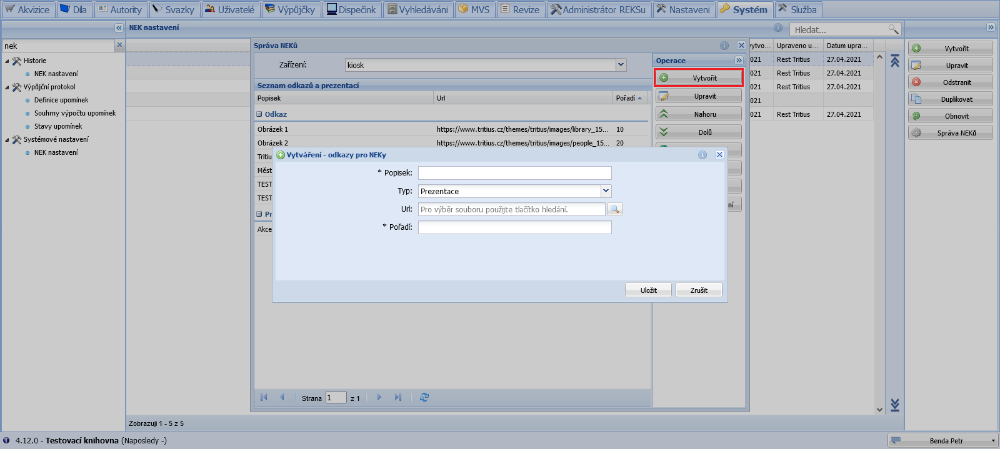Screen dimensions: 1000x449
Task: Click the Zrušit button
Action: click(698, 290)
